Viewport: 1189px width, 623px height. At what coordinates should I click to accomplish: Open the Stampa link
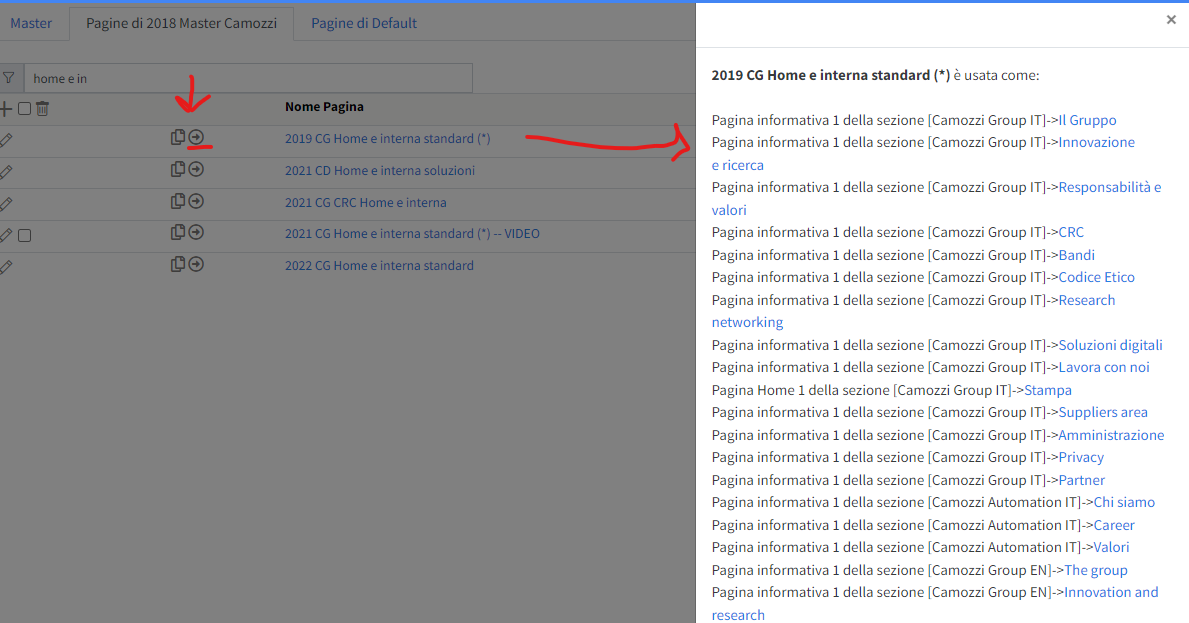point(1048,390)
